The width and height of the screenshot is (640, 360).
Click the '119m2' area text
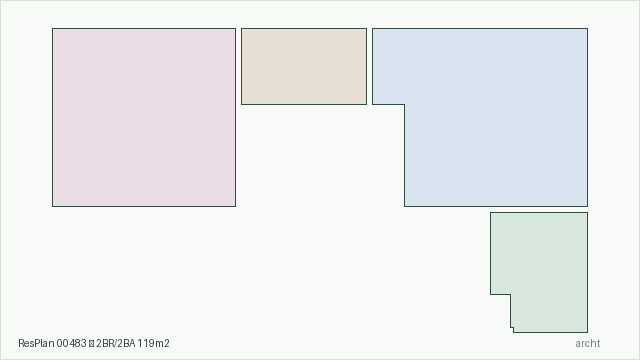[x=153, y=343]
